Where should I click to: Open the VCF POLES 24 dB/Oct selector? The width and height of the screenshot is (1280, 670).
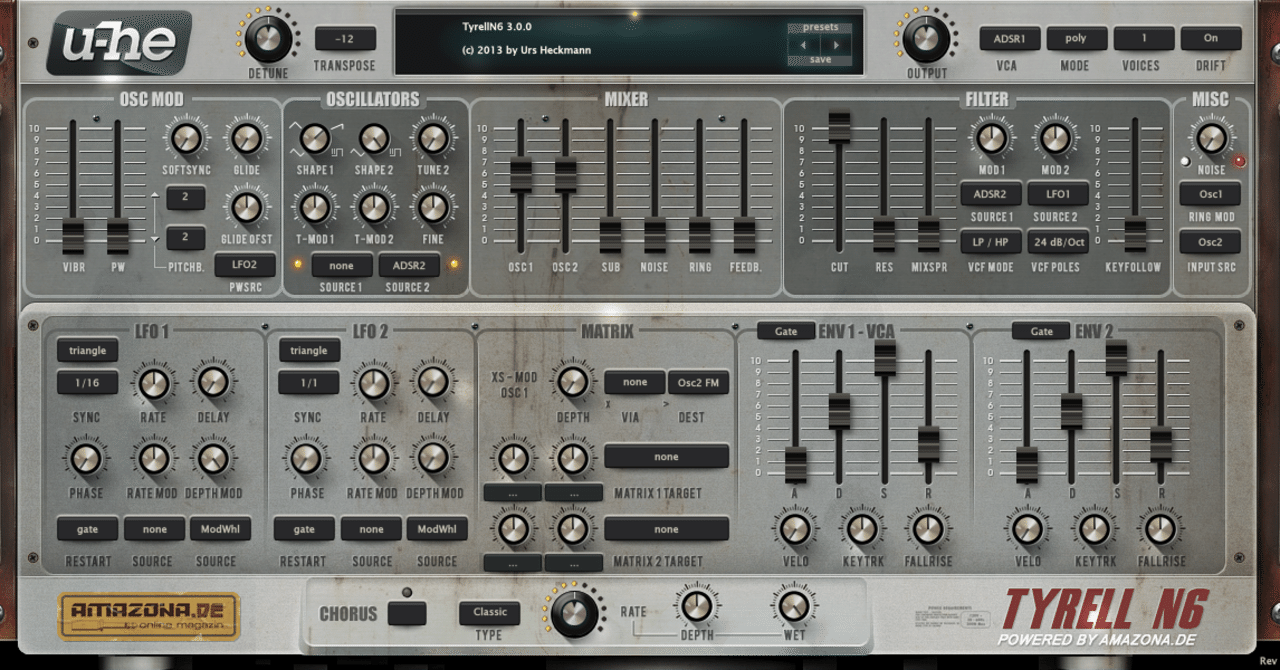point(1057,242)
